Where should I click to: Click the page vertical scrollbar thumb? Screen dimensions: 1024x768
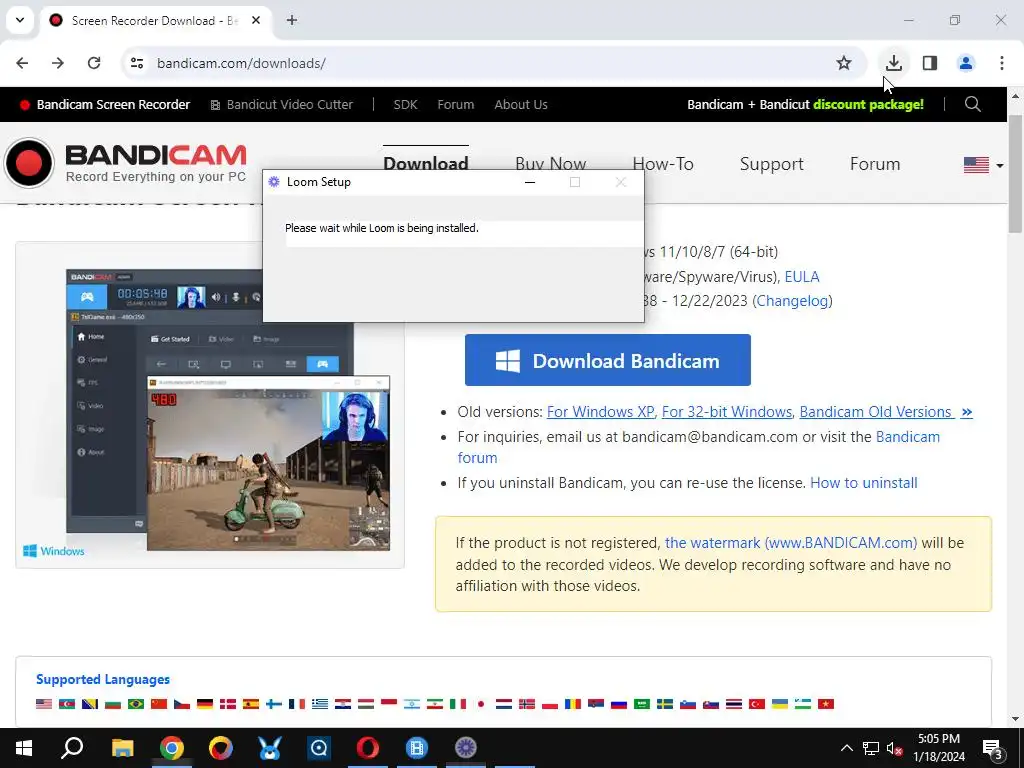(1015, 173)
